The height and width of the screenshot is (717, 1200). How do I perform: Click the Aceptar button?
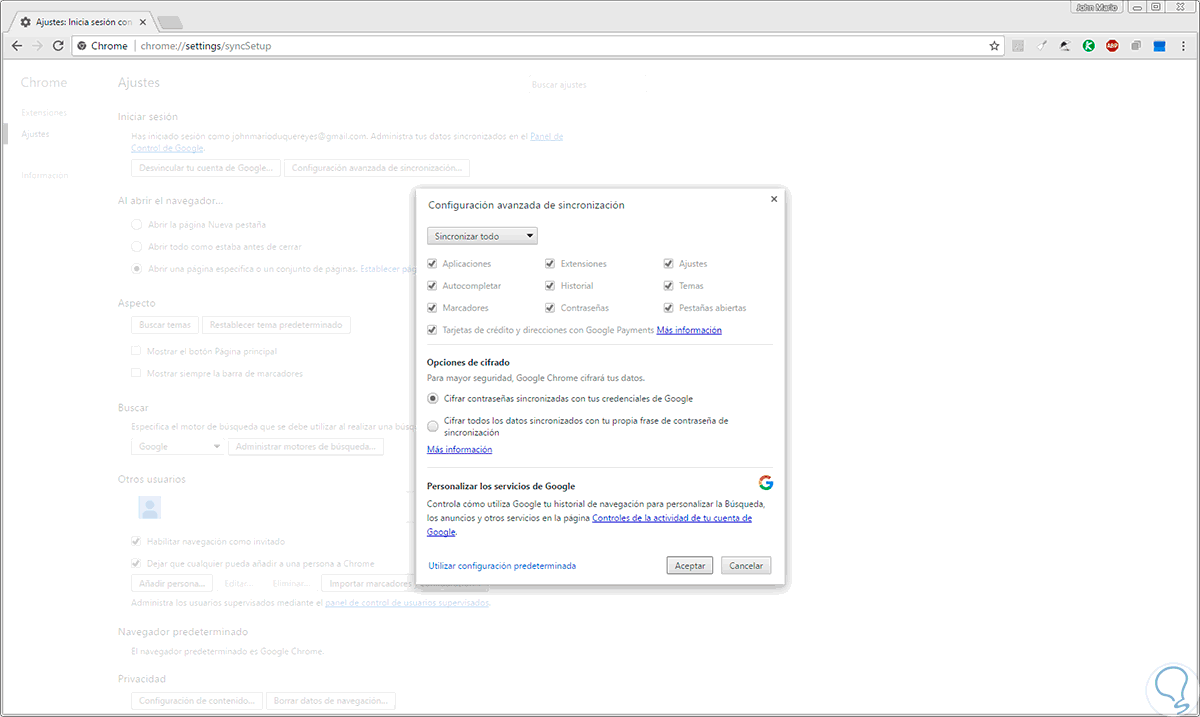690,566
